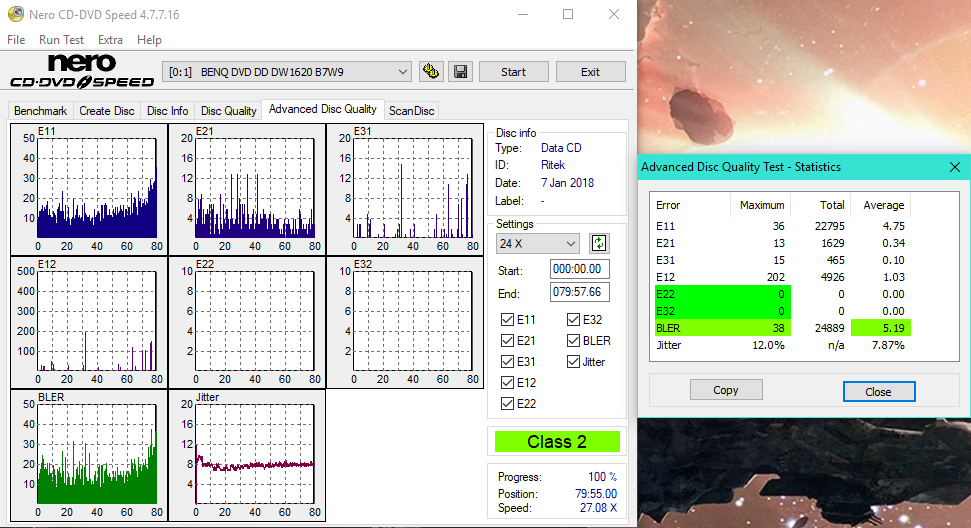Click the Maximum column header
Image resolution: width=971 pixels, height=528 pixels.
(762, 206)
